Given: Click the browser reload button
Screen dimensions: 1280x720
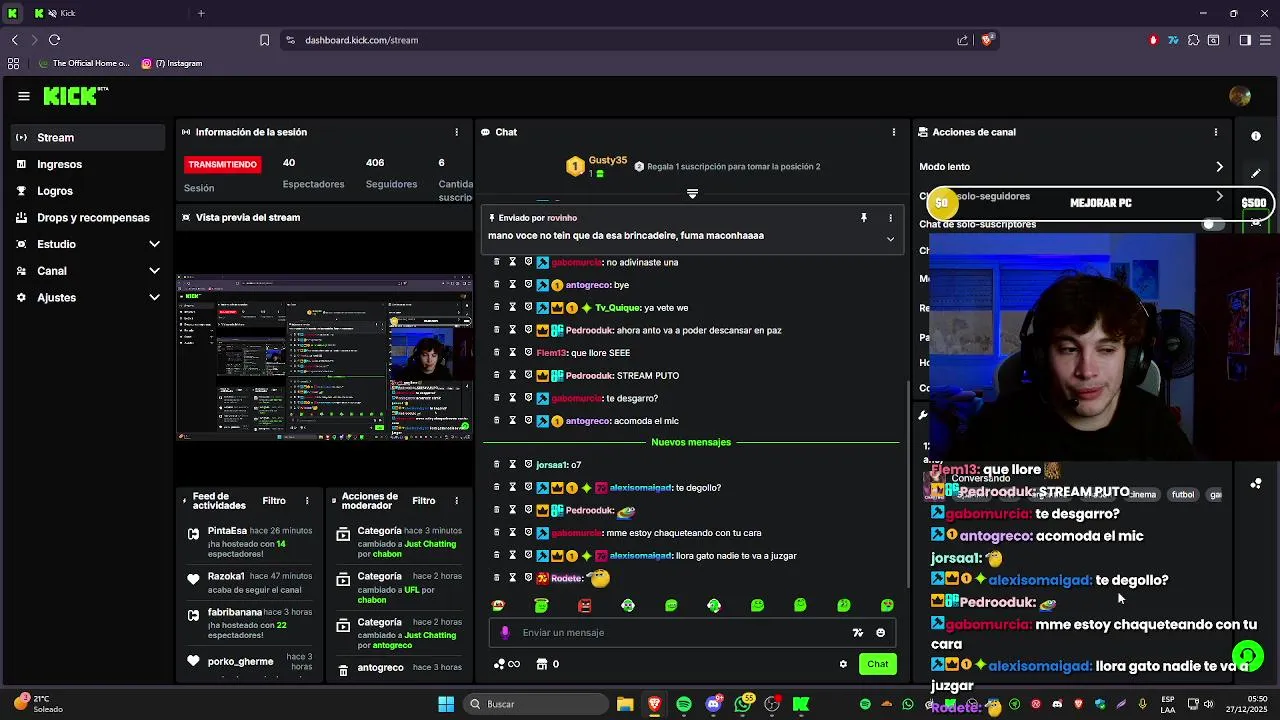Looking at the screenshot, I should pos(54,40).
